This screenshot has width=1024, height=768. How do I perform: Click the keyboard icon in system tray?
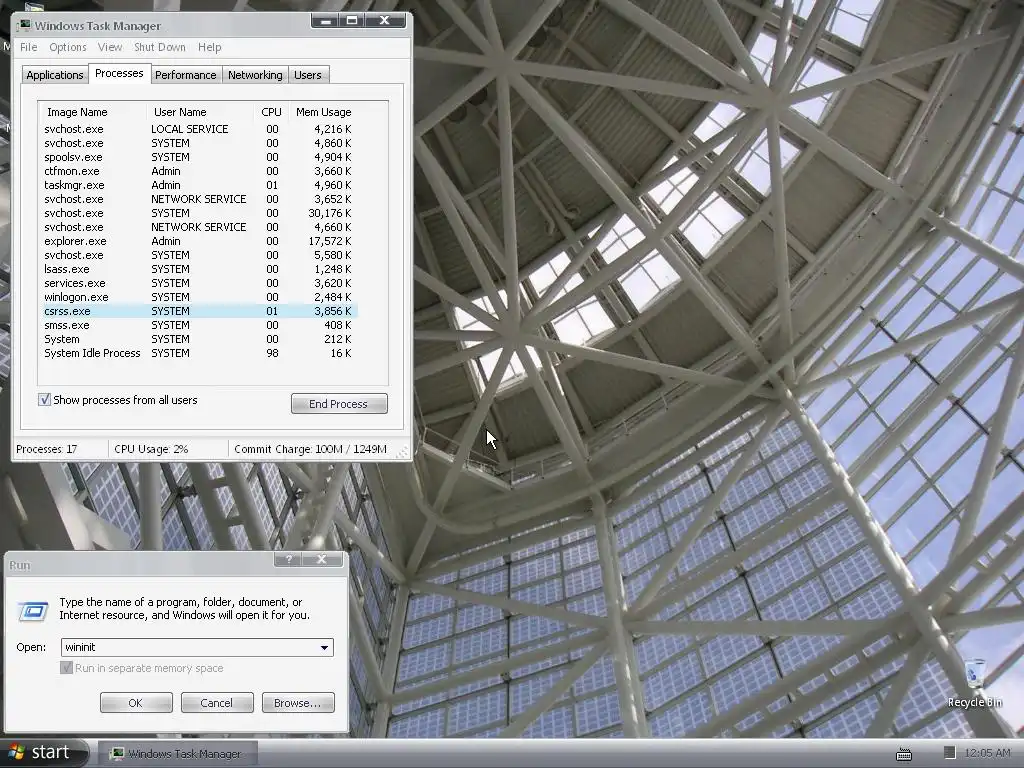click(904, 754)
